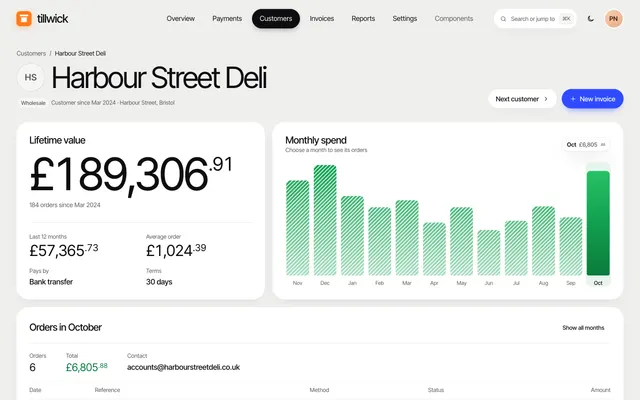Click the plus icon in New invoice
This screenshot has height=400, width=640.
coord(573,99)
